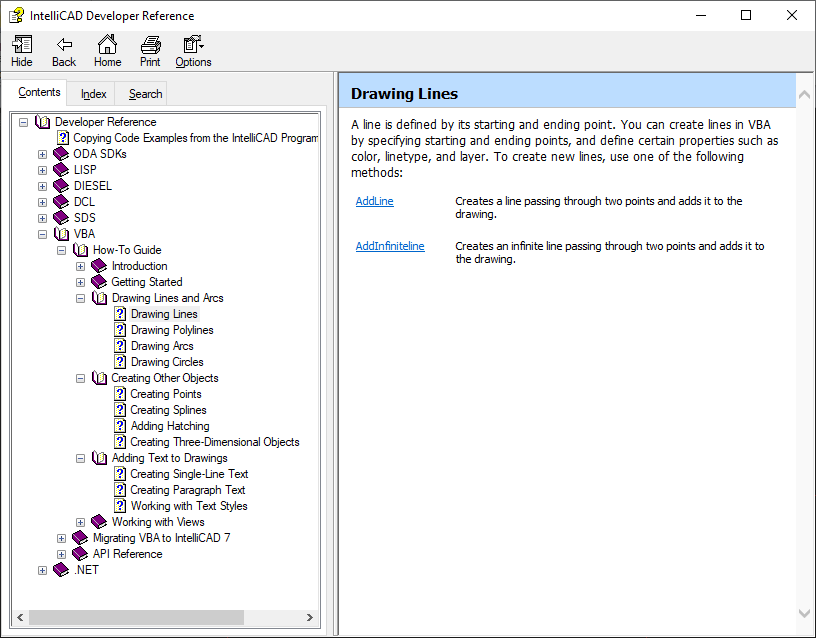
Task: Click the Drawing Polylines topic page icon
Action: [x=120, y=330]
